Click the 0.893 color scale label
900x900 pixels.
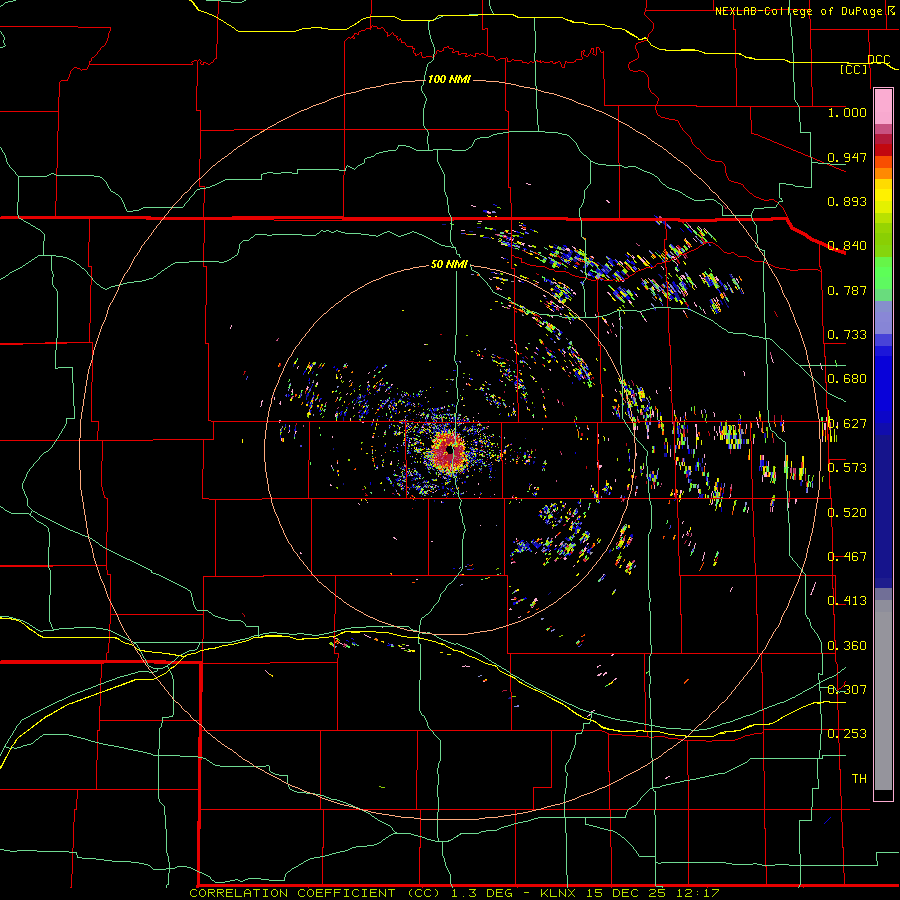(x=847, y=201)
